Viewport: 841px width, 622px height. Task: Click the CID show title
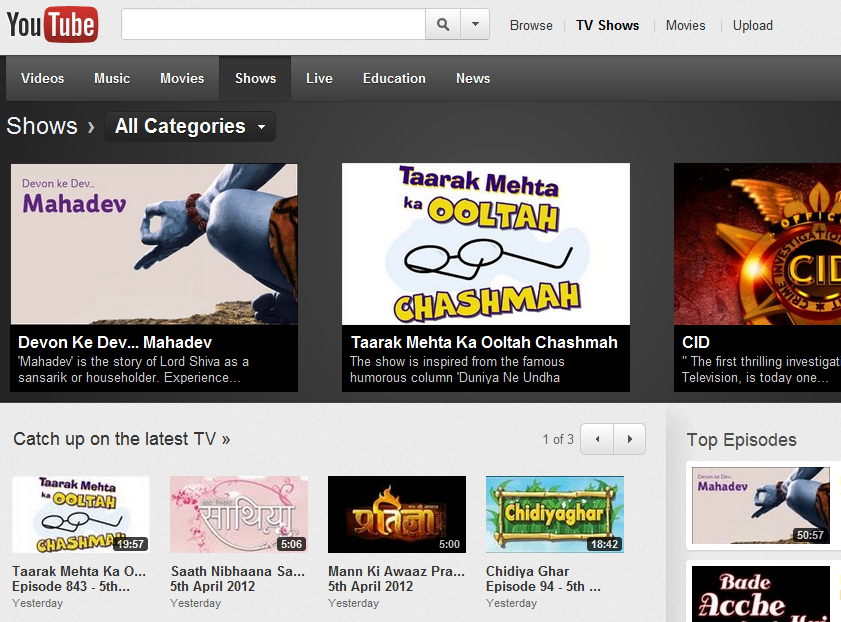click(x=696, y=342)
